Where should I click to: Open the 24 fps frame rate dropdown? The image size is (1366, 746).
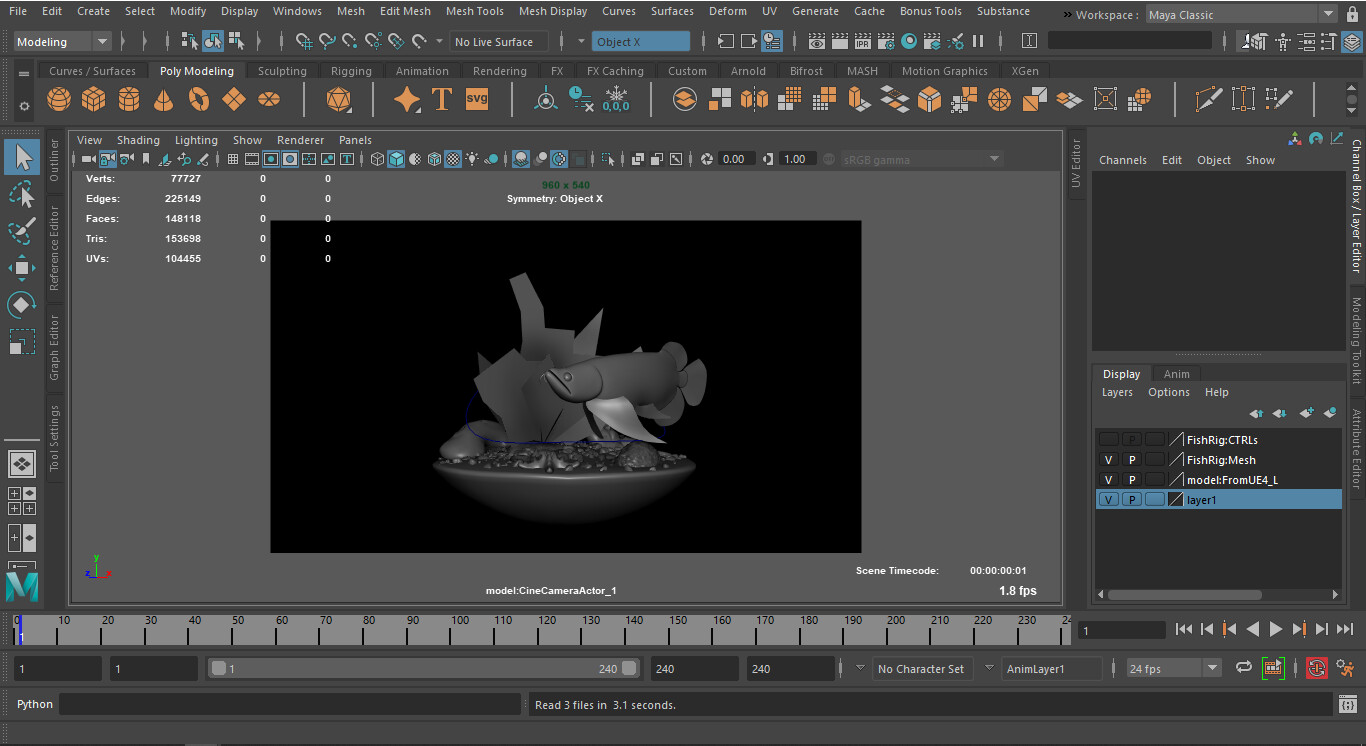(x=1174, y=668)
